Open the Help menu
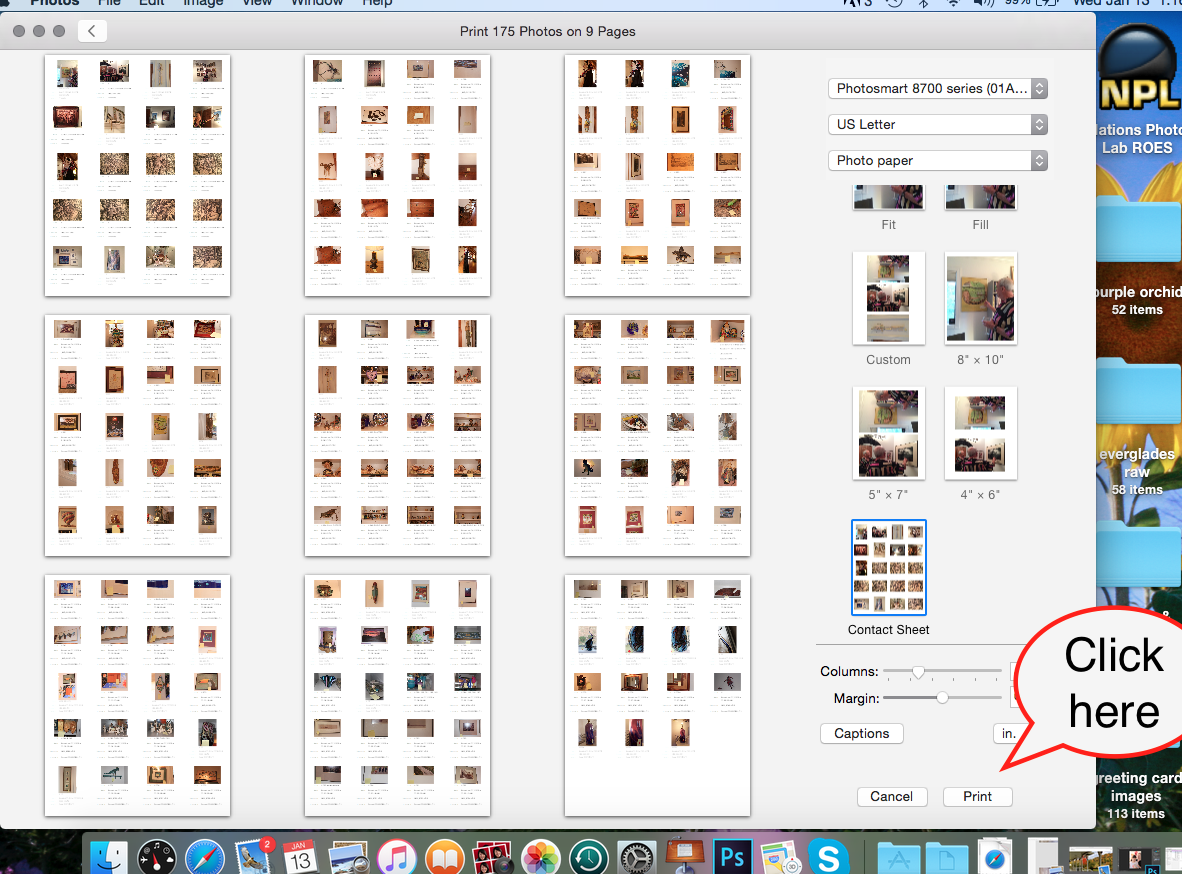The image size is (1182, 874). (x=377, y=3)
